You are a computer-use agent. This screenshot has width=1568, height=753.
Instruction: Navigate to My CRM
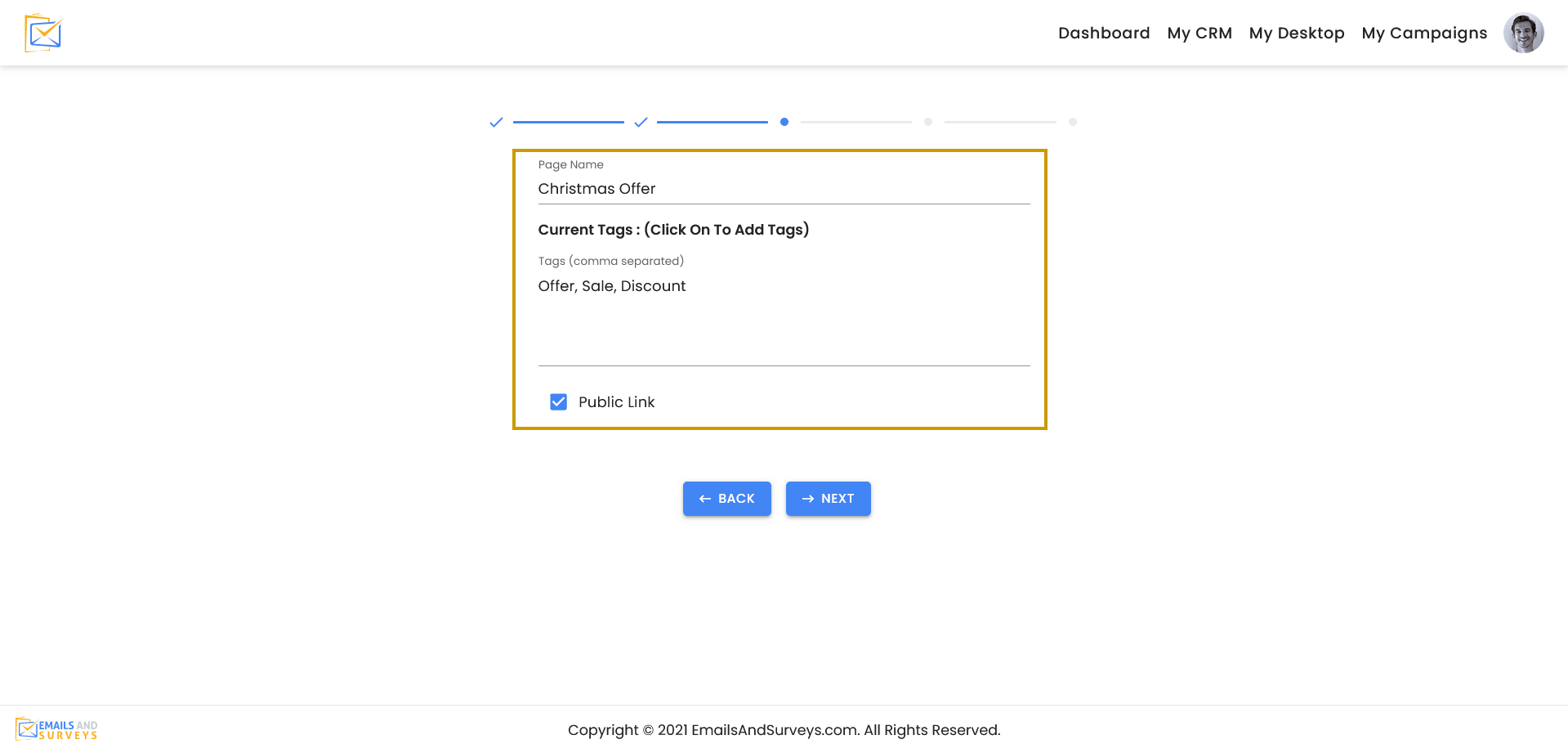click(x=1199, y=33)
